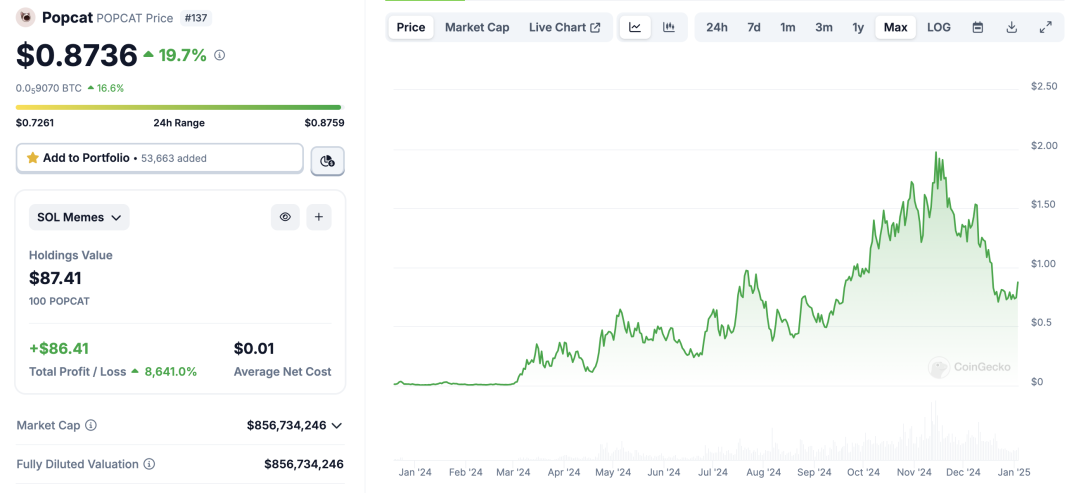Toggle holdings visibility eye icon

pos(285,217)
